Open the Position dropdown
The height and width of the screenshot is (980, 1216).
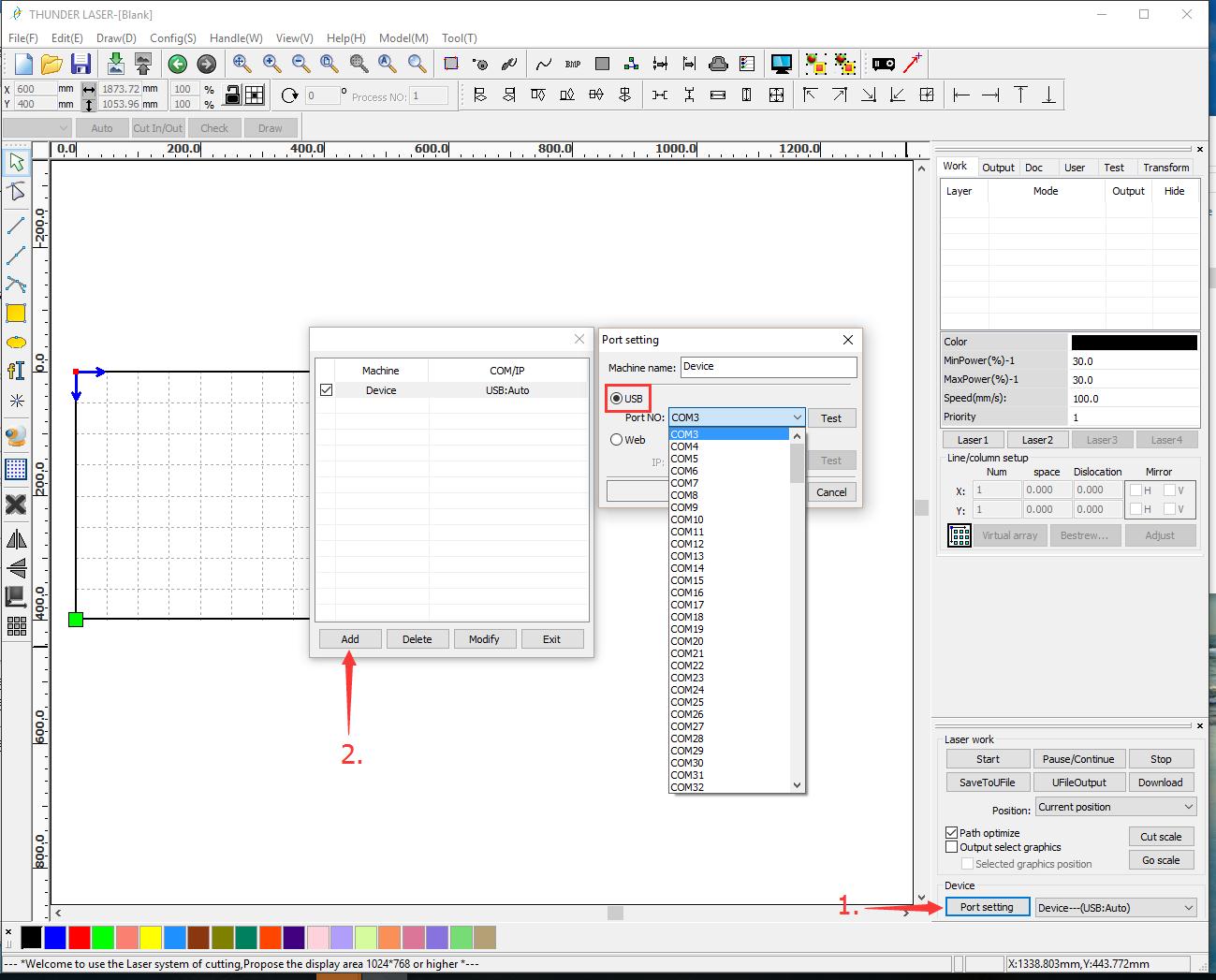tap(1116, 807)
